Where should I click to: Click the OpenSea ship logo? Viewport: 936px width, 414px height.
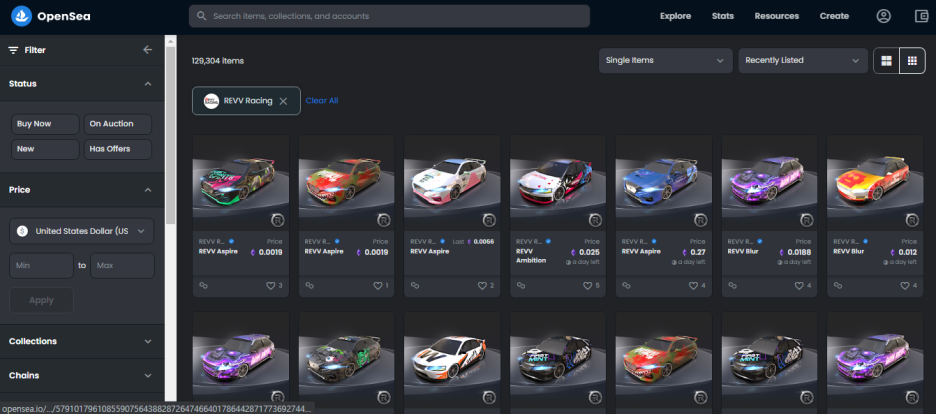[21, 16]
